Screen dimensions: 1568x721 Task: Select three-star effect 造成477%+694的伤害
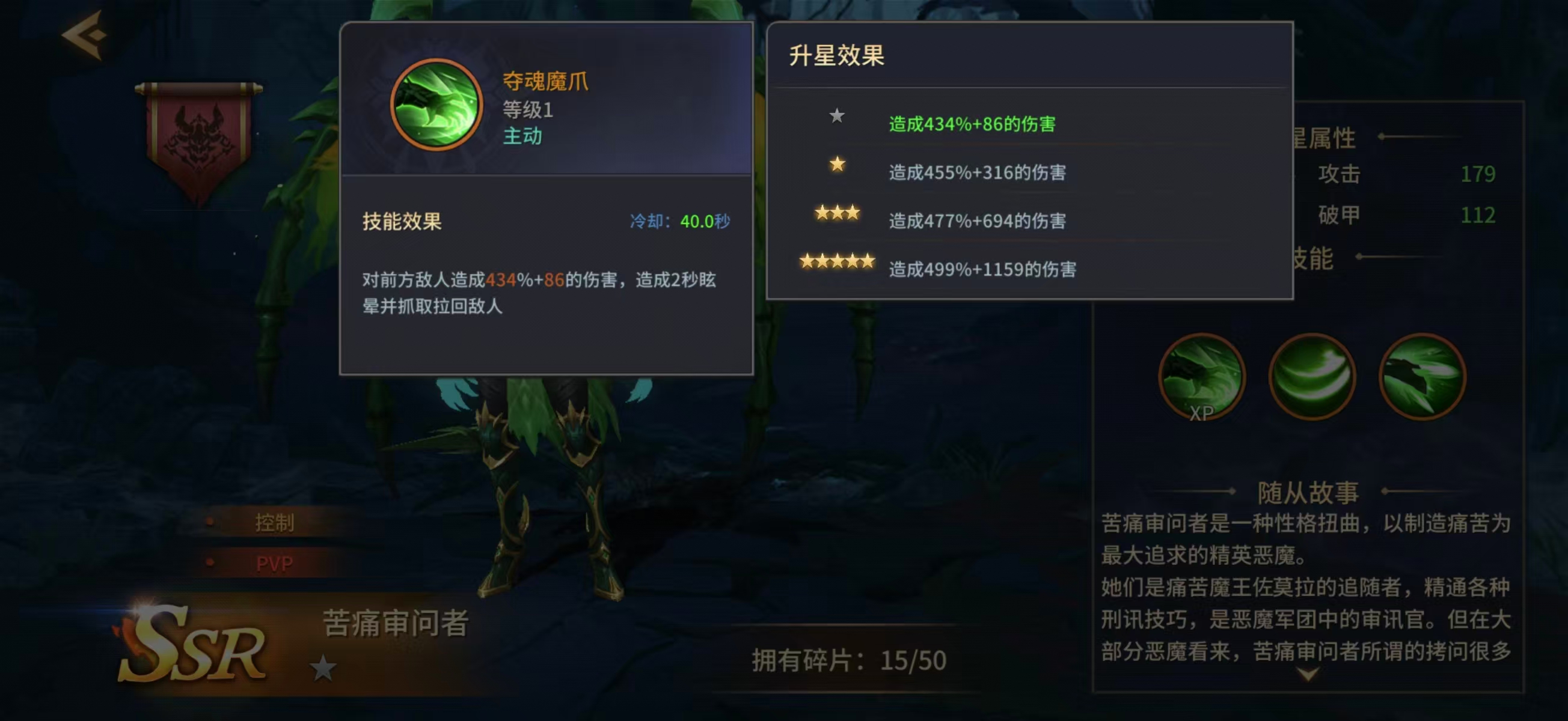(x=978, y=221)
